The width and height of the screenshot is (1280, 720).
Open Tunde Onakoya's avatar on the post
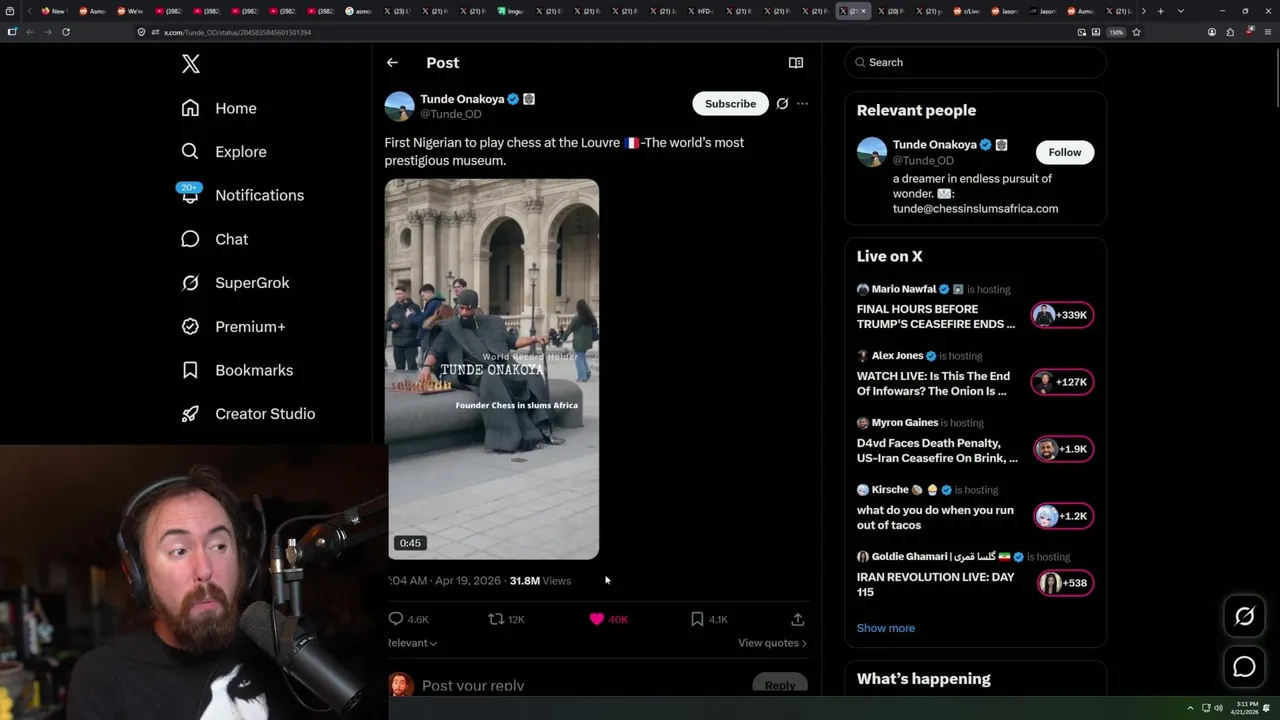coord(399,106)
